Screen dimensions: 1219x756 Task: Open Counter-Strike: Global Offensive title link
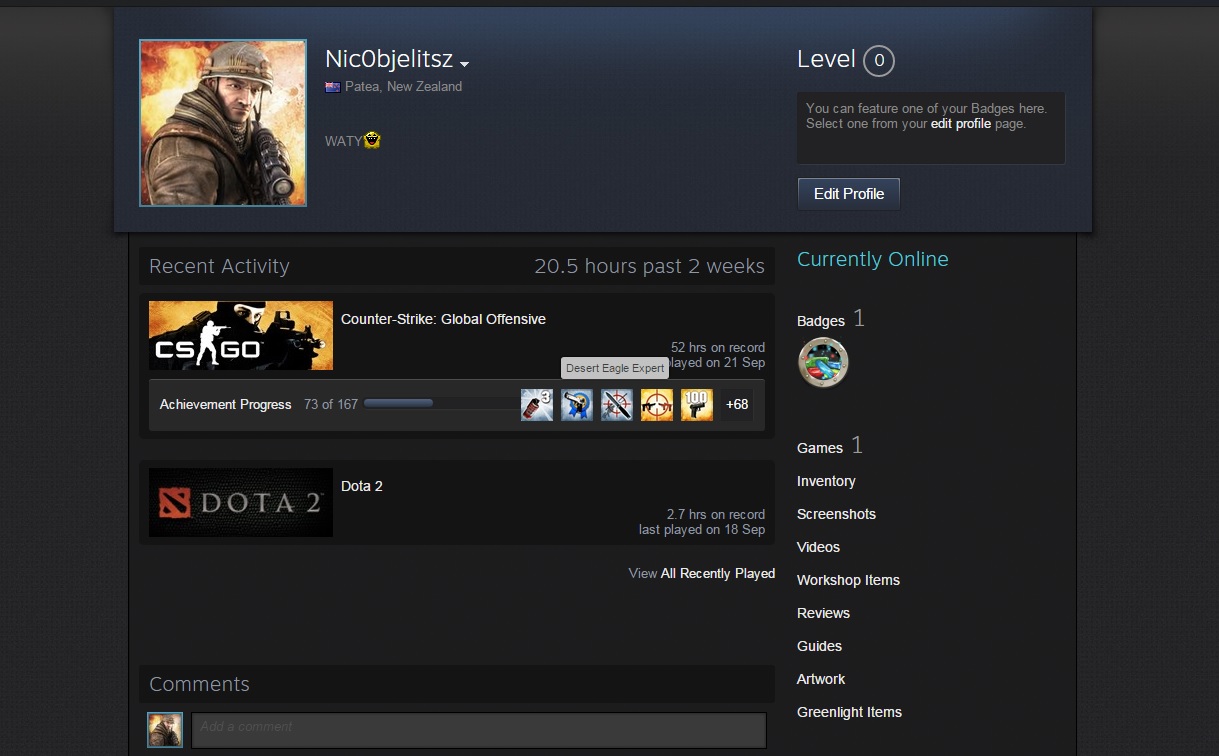pyautogui.click(x=443, y=319)
